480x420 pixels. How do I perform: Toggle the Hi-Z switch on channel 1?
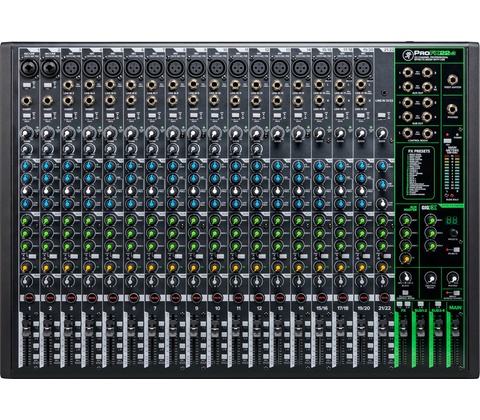[27, 85]
